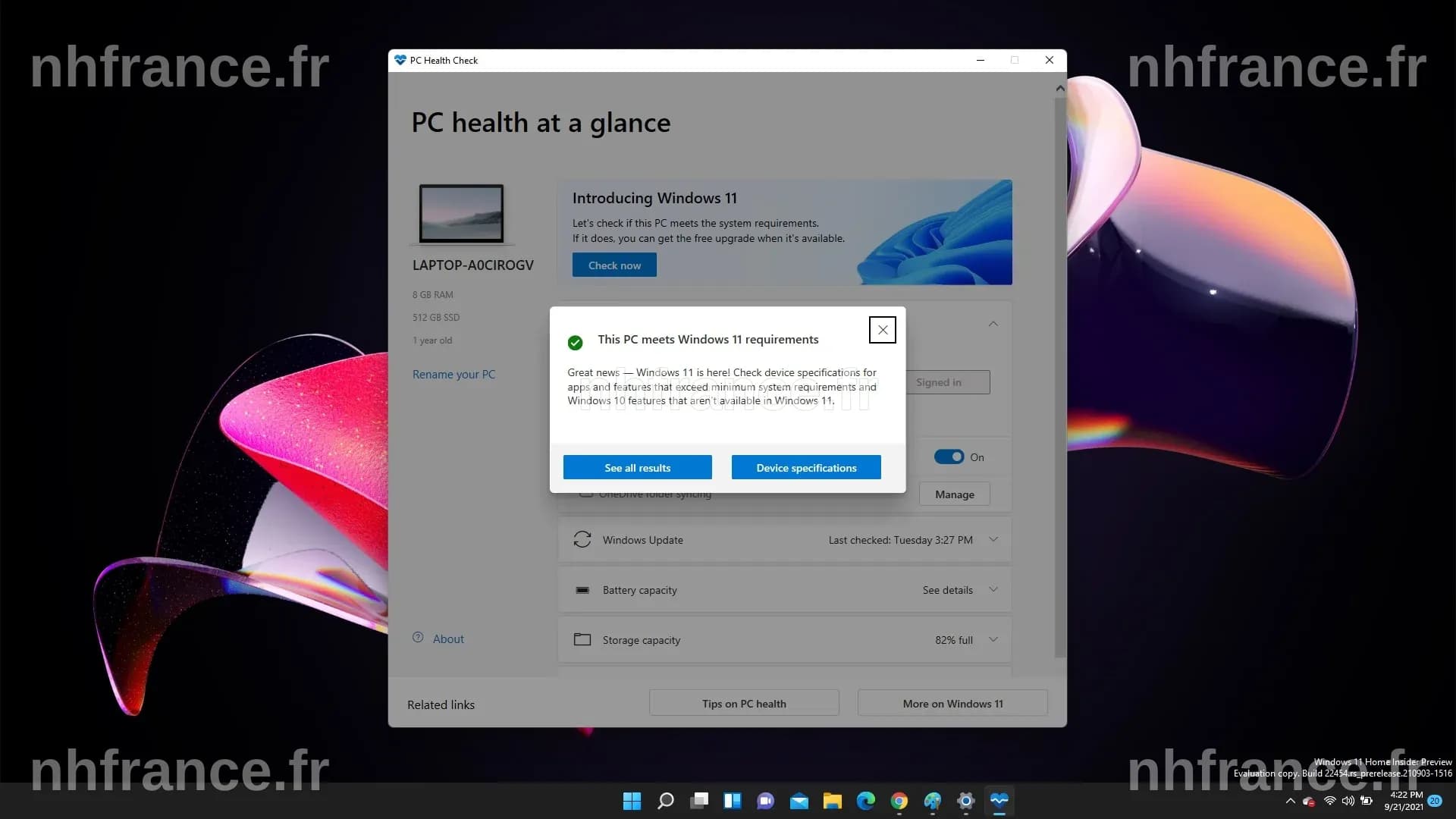Launch Google Chrome from the taskbar
Screen dimensions: 1456x819
899,801
